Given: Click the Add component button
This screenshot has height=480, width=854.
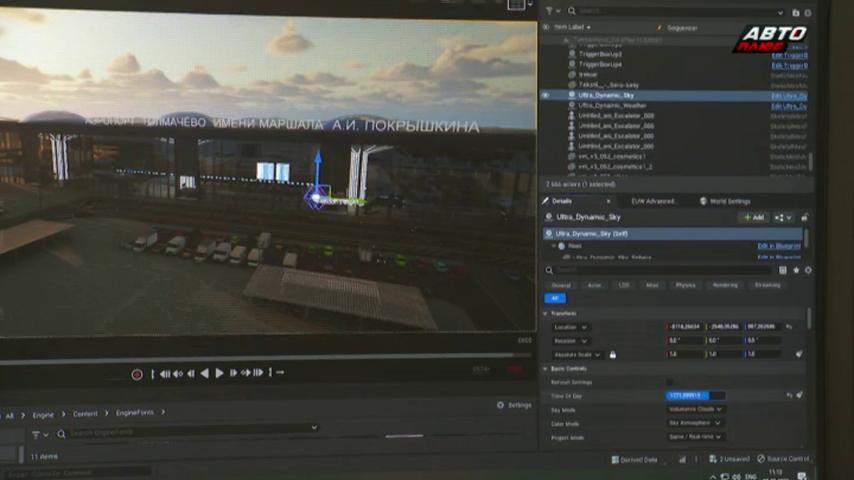Looking at the screenshot, I should pyautogui.click(x=754, y=217).
